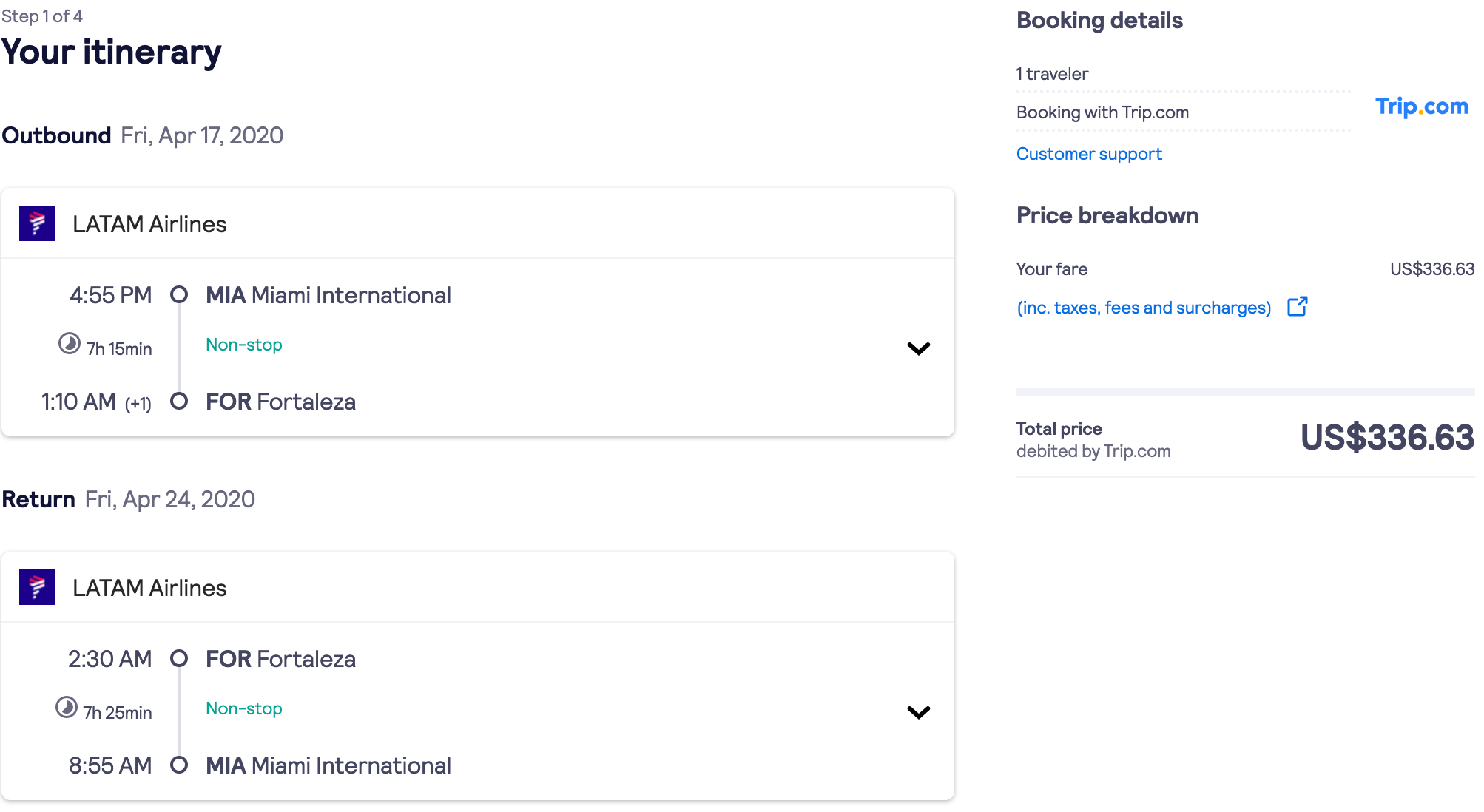Click MIA Miami International on outbound flight
Viewport: 1484px width, 812px height.
coord(328,295)
